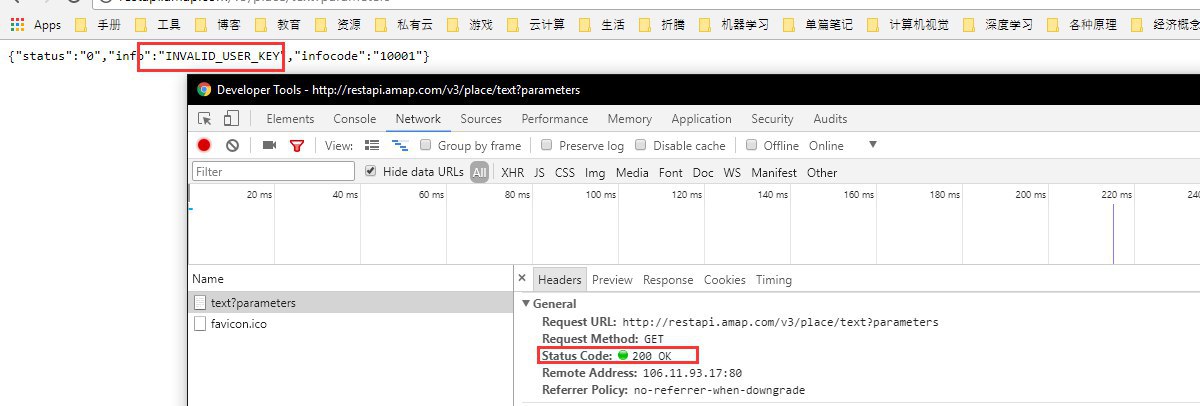
Task: Open the Timing detail tab
Action: point(774,280)
